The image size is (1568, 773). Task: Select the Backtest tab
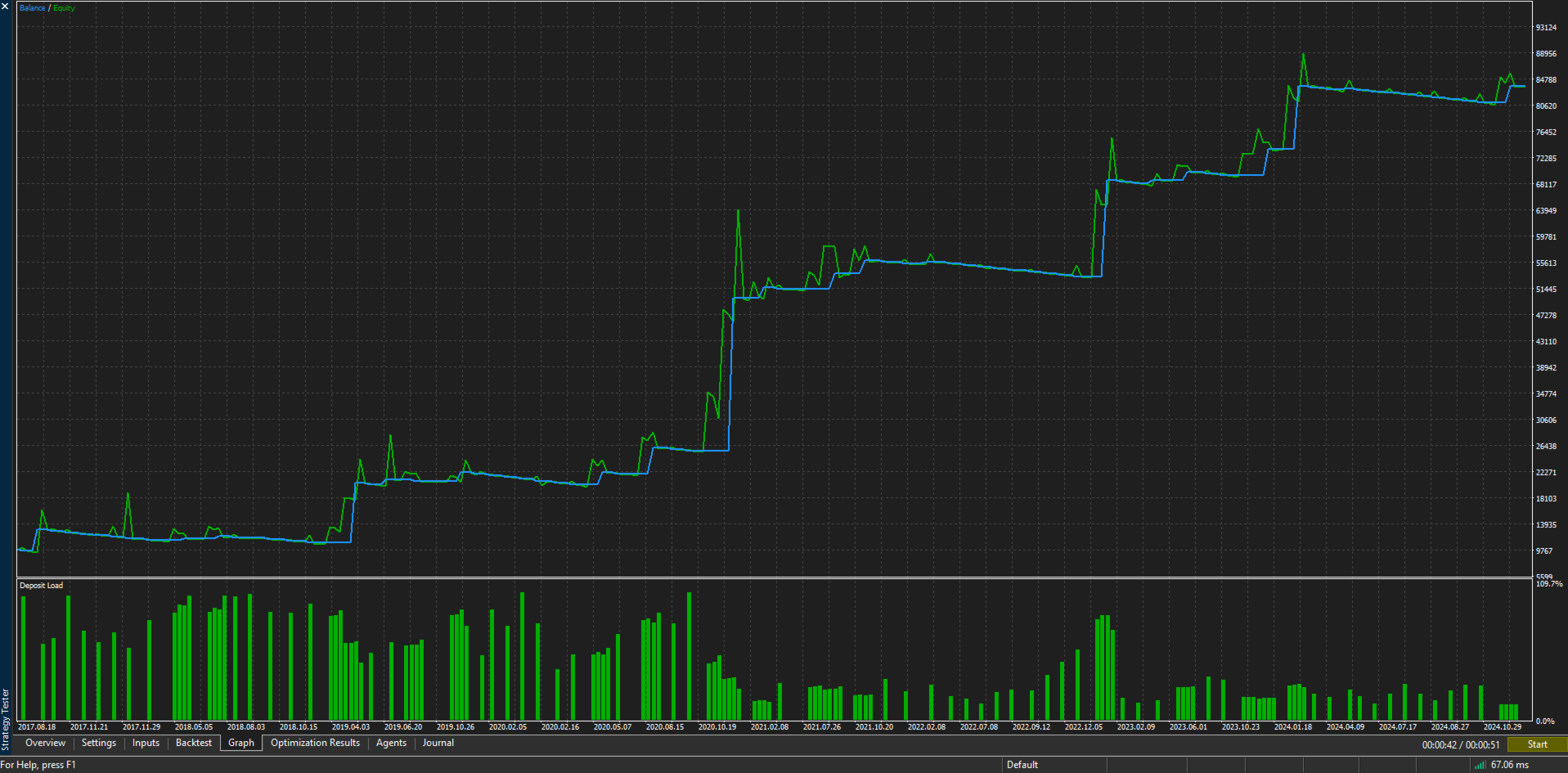click(x=194, y=743)
